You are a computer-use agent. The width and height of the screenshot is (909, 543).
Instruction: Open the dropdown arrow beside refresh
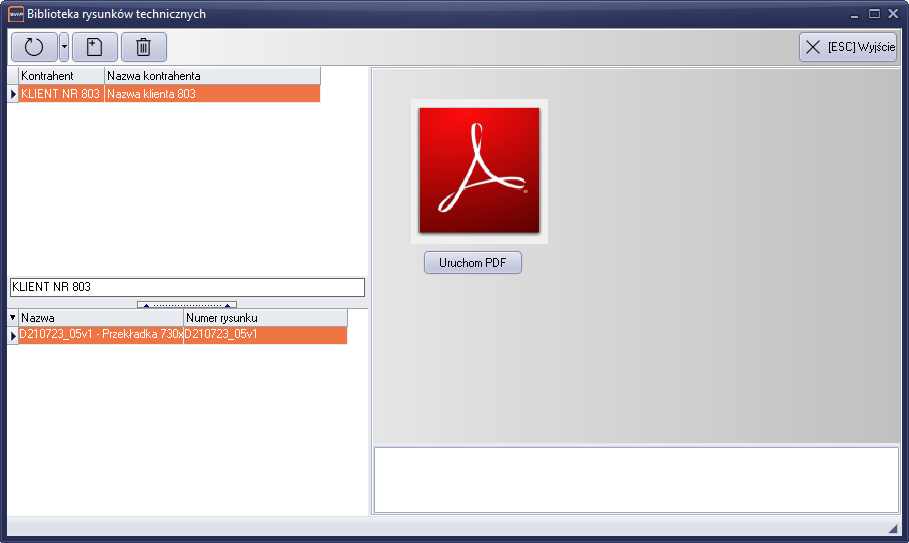coord(64,47)
